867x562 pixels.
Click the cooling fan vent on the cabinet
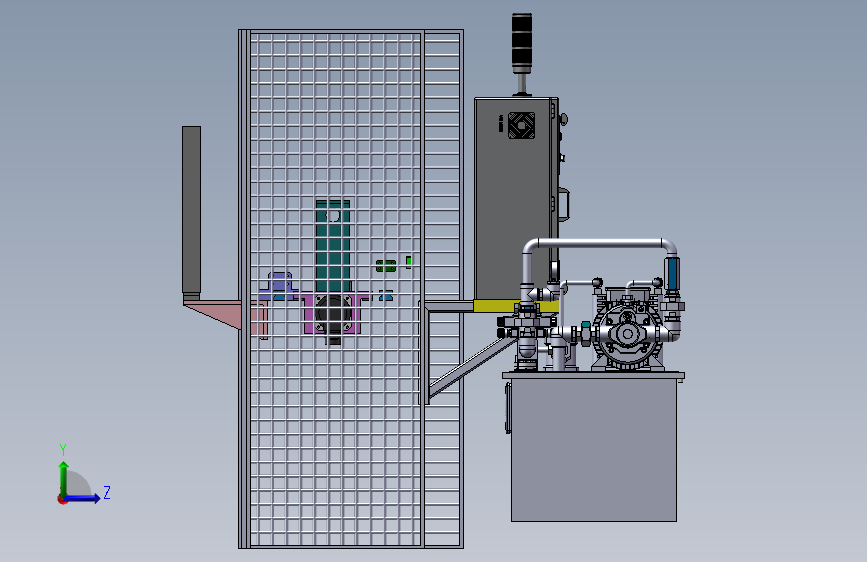521,126
